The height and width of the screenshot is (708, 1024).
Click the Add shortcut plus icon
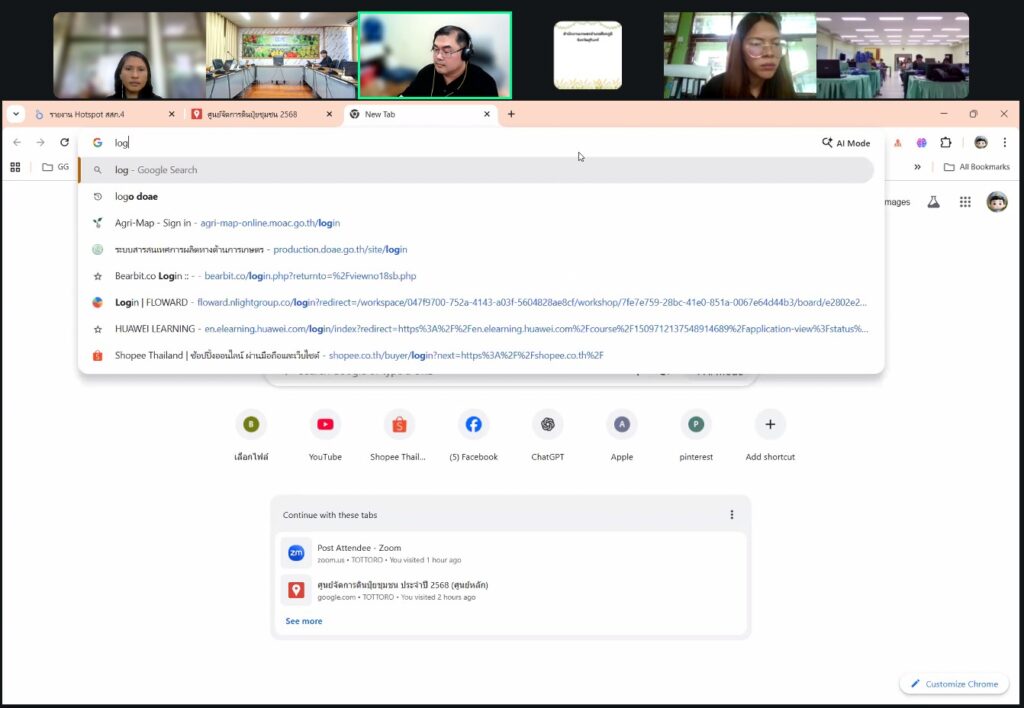(x=770, y=425)
